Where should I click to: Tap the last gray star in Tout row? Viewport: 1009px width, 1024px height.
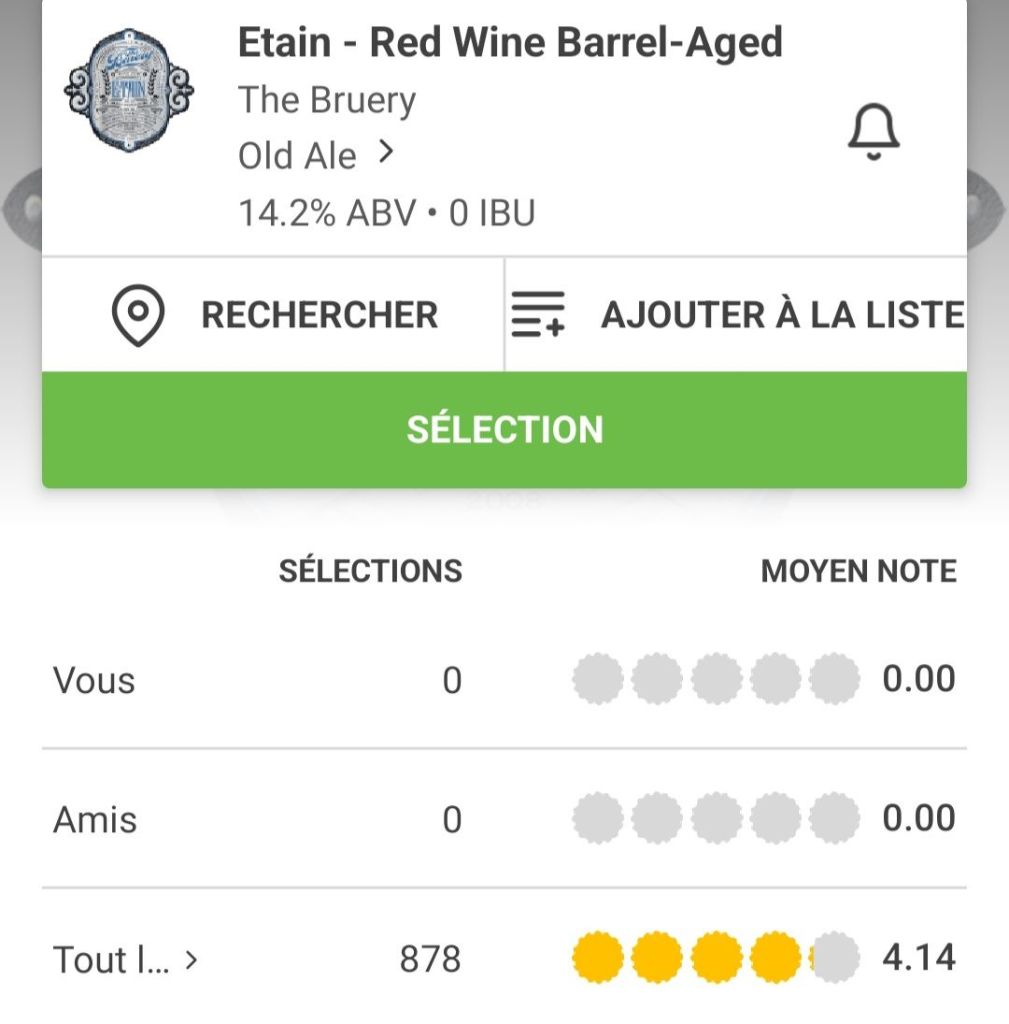pos(835,958)
